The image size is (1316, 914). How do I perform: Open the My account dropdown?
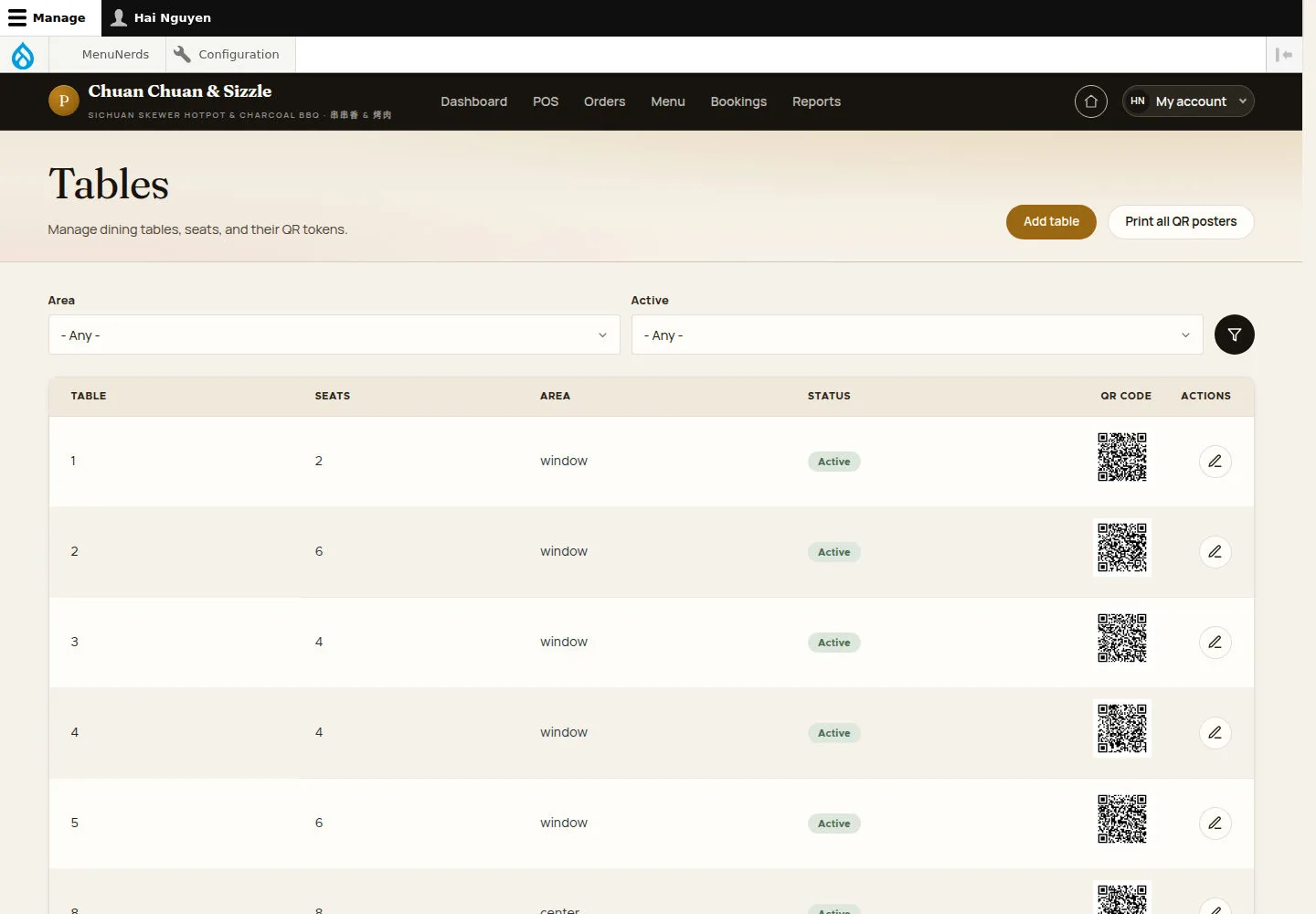pyautogui.click(x=1188, y=101)
